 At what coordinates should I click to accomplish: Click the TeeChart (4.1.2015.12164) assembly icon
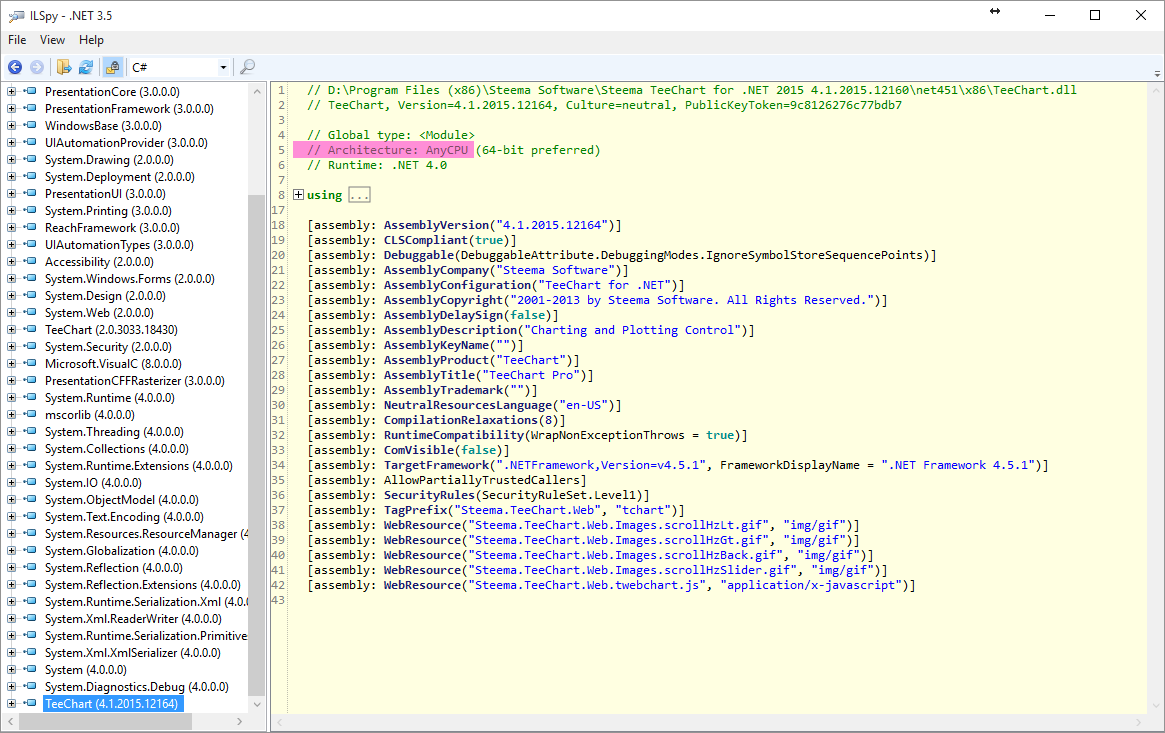30,703
